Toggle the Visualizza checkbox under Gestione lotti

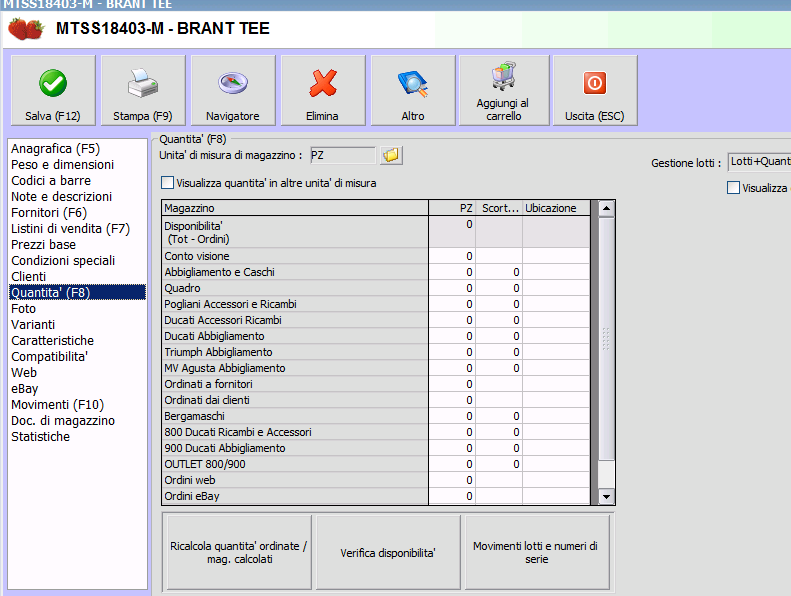(x=734, y=187)
